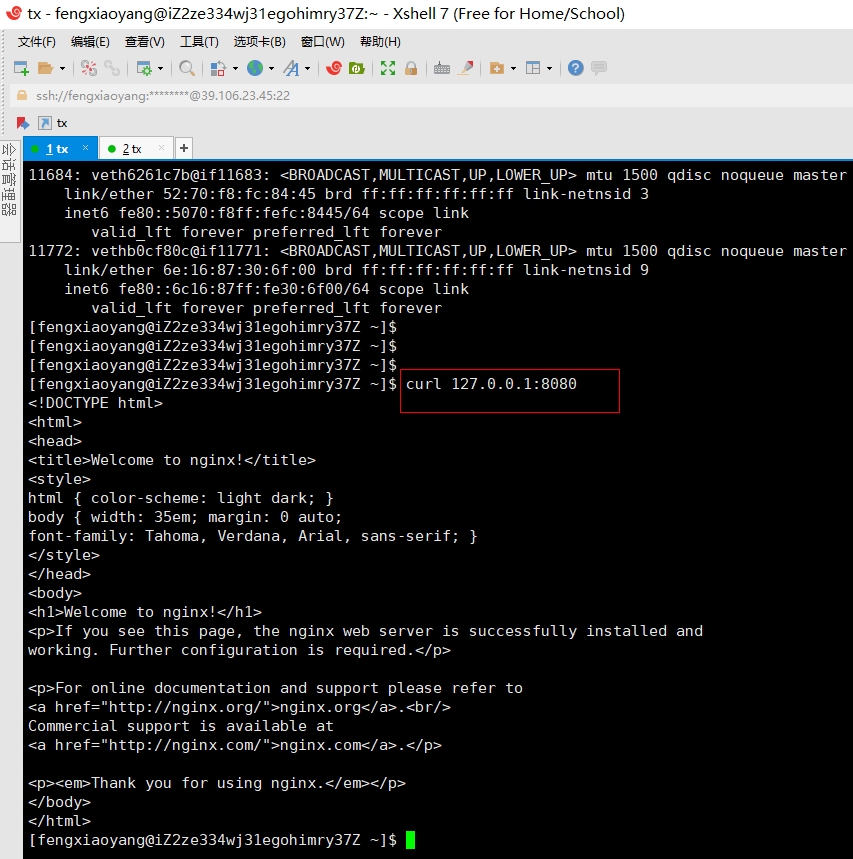Expand the Properties dropdown arrow

click(x=161, y=68)
